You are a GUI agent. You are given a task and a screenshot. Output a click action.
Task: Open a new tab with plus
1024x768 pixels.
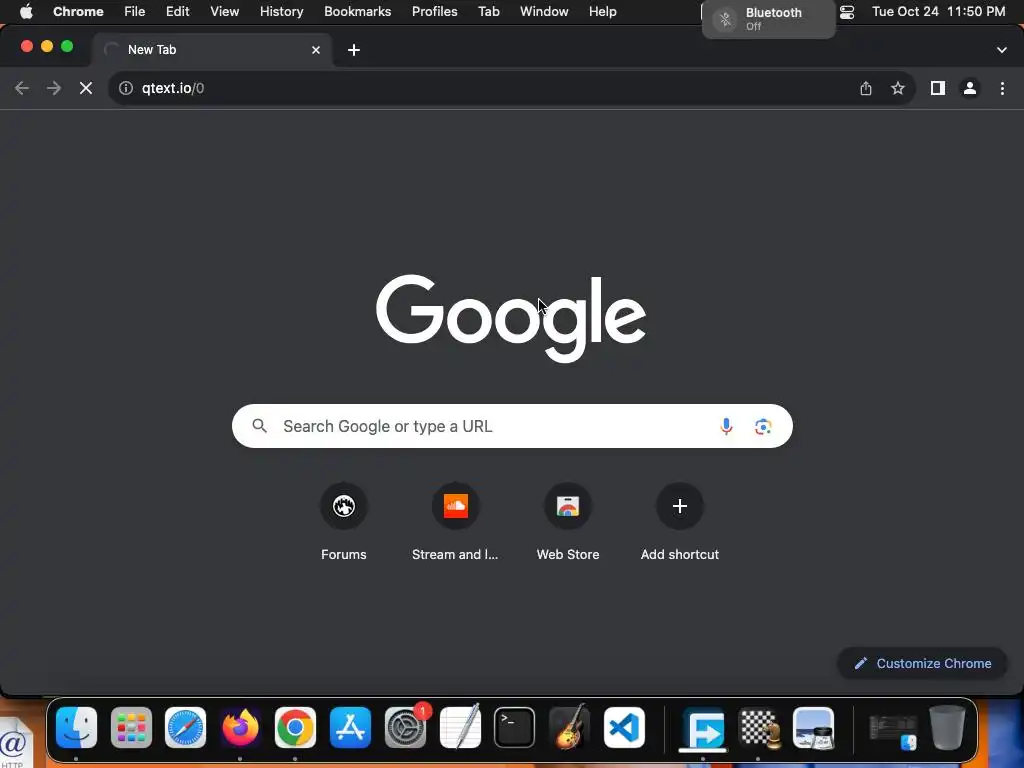354,50
